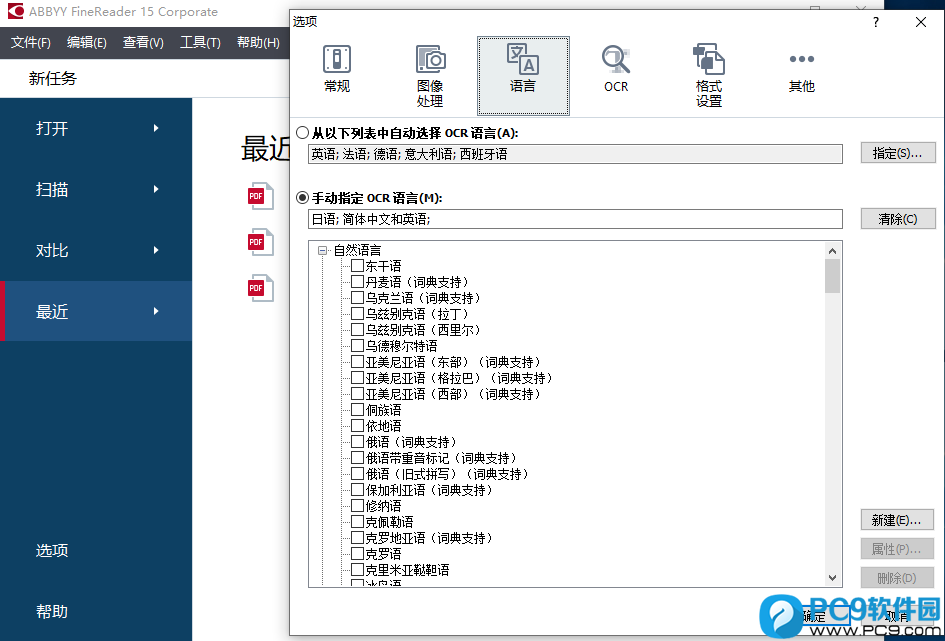Click the 删除(D) button
Image resolution: width=945 pixels, height=641 pixels.
tap(897, 578)
